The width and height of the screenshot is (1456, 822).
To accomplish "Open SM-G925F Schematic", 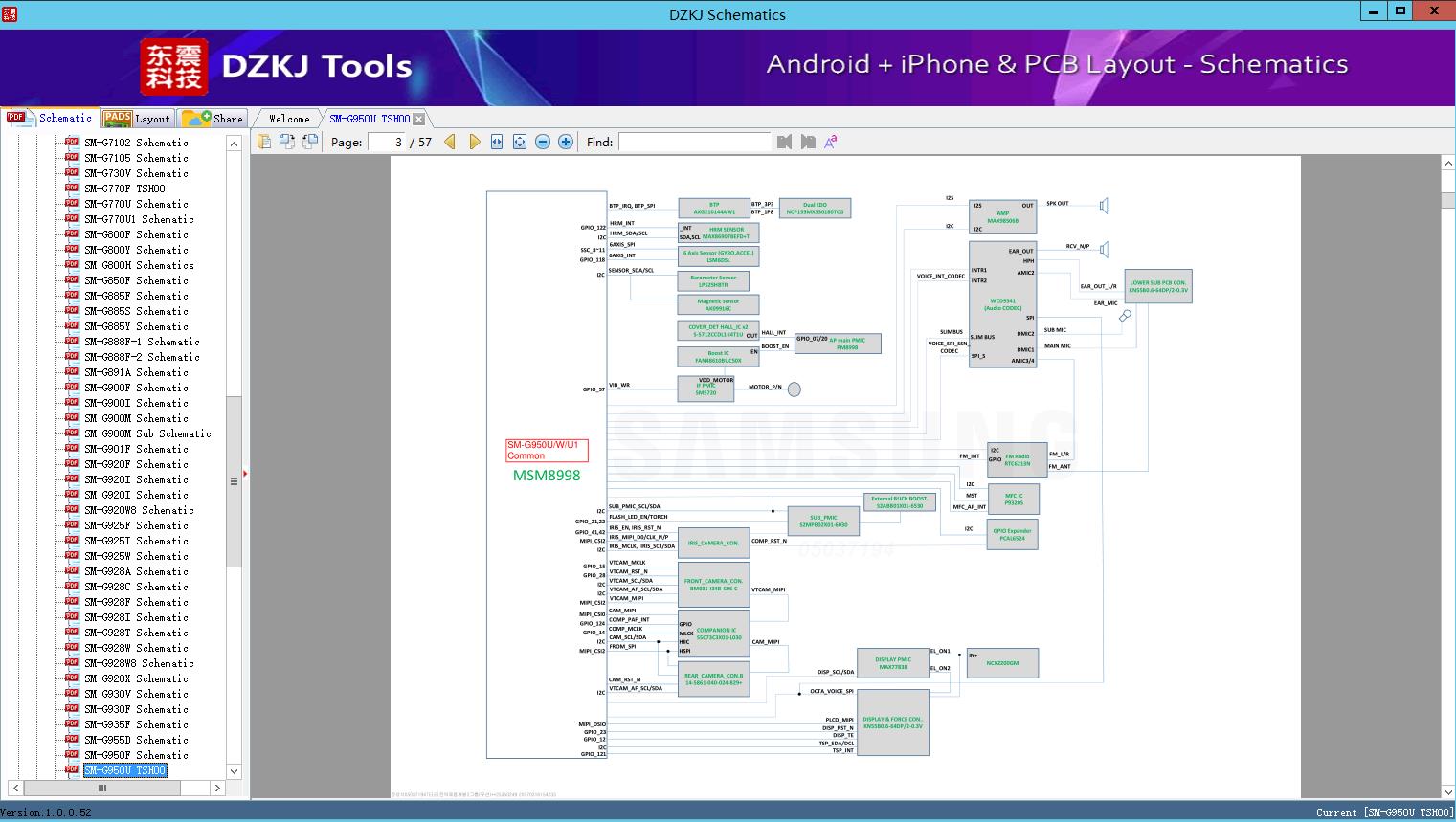I will (136, 525).
